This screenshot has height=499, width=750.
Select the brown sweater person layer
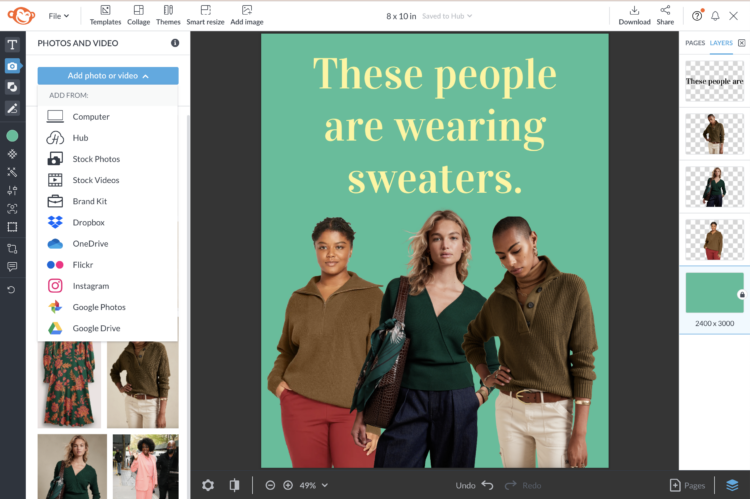[715, 240]
